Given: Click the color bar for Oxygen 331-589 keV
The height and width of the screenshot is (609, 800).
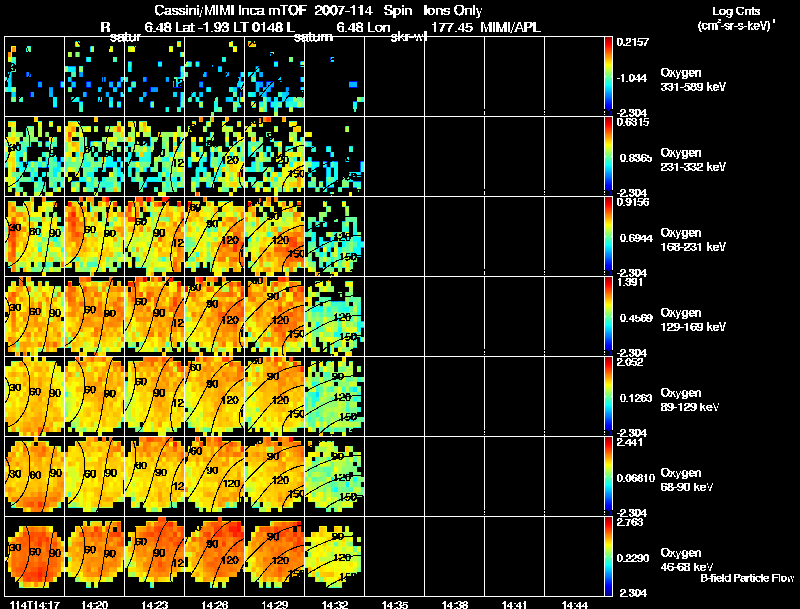Looking at the screenshot, I should [608, 77].
